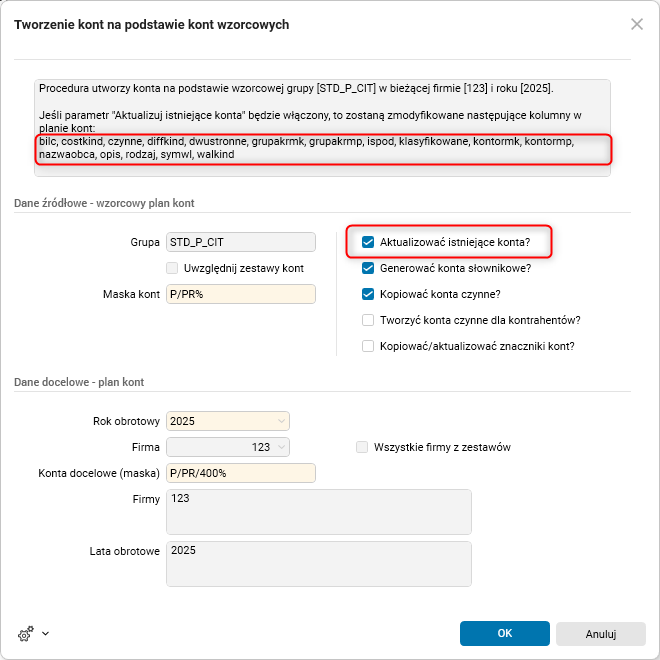Image resolution: width=660 pixels, height=660 pixels.
Task: Toggle Generować konta słownikowe checkbox
Action: pyautogui.click(x=368, y=268)
